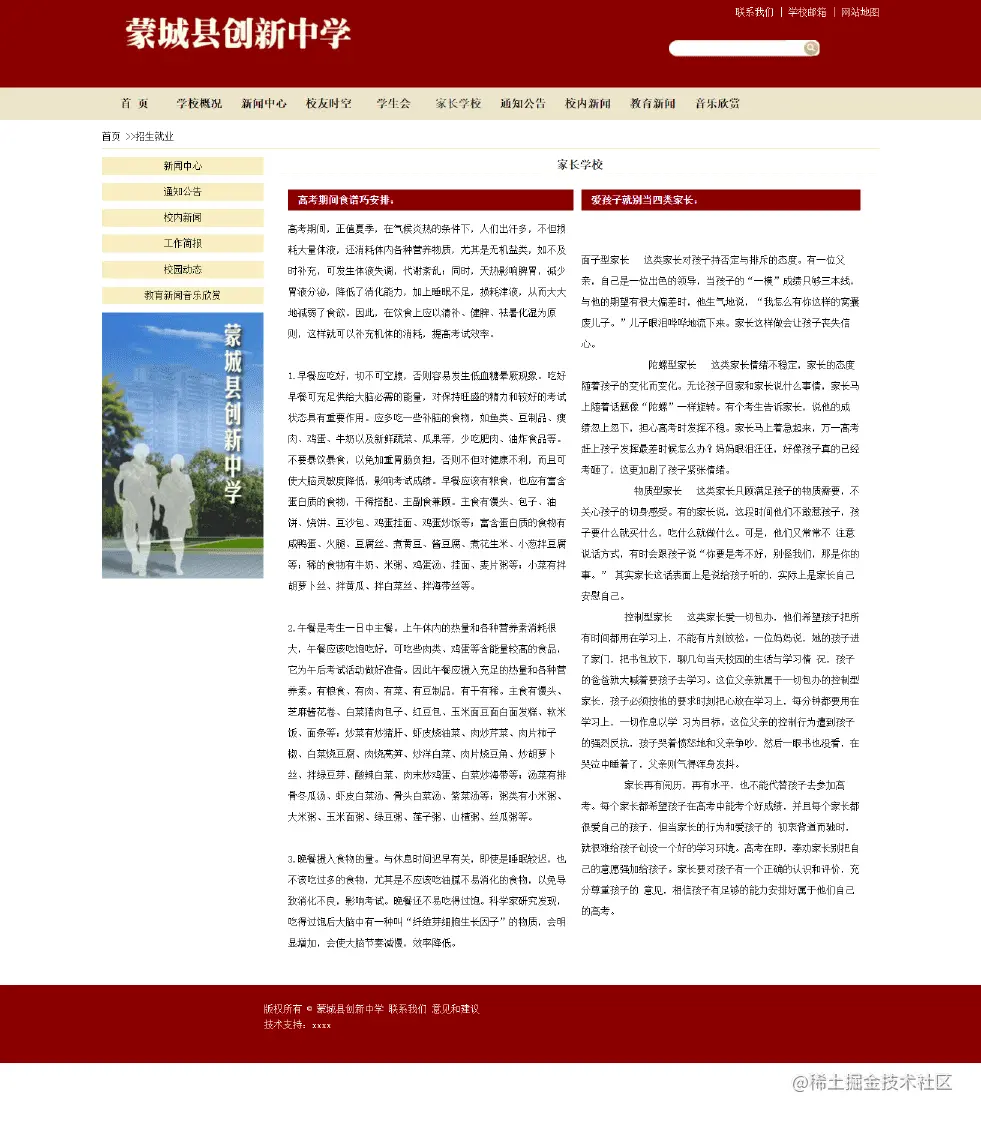This screenshot has width=981, height=1121.
Task: Click inside the search input field
Action: (735, 48)
